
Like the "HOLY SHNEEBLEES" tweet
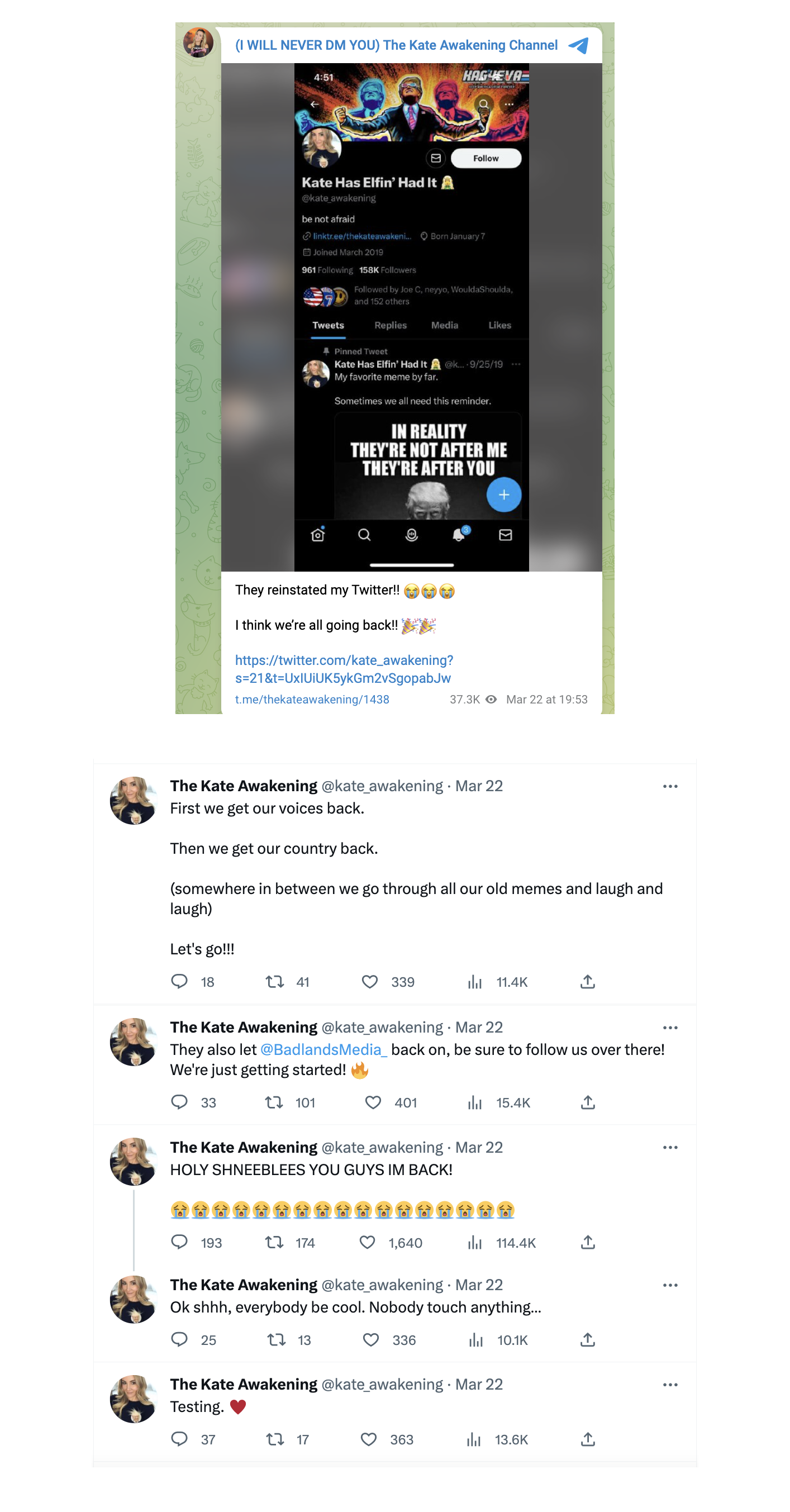click(368, 1243)
